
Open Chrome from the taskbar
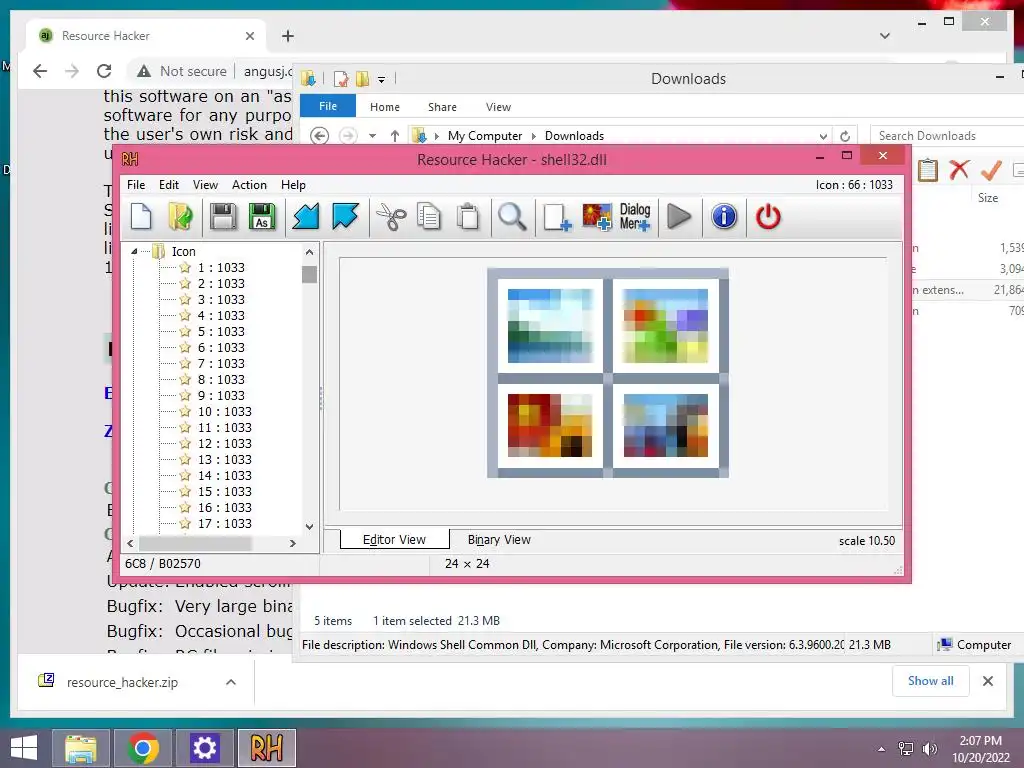coord(143,748)
